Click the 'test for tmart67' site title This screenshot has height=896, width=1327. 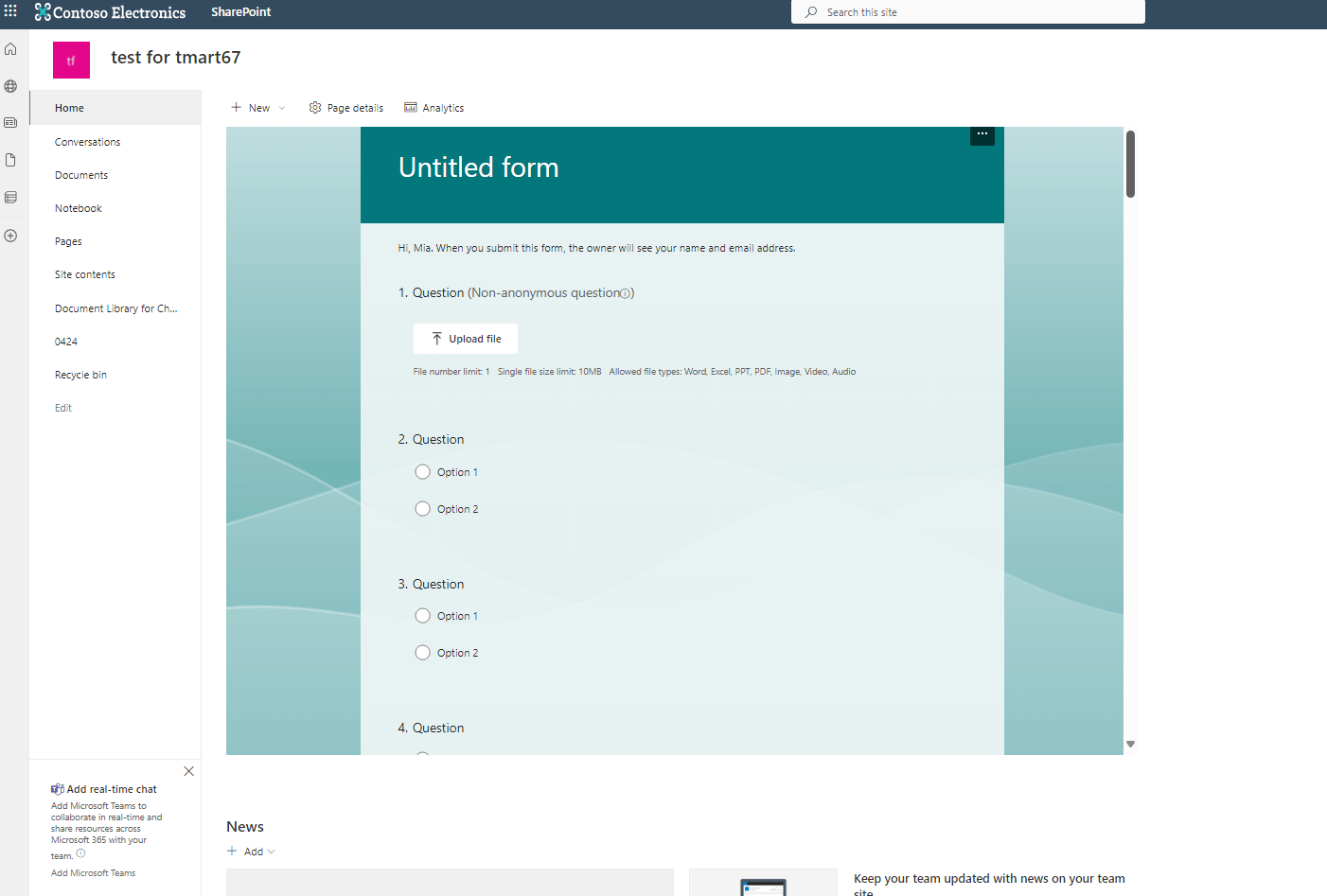[176, 58]
